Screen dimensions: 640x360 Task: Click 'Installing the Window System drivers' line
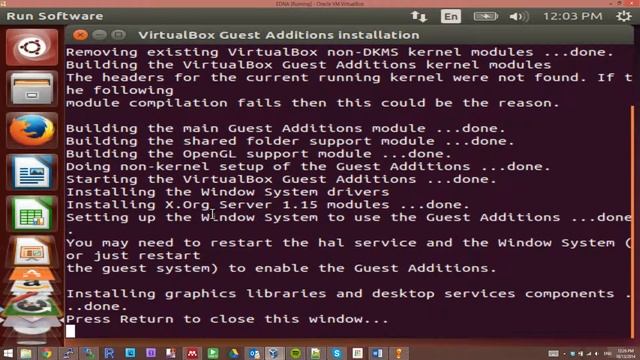click(x=227, y=192)
